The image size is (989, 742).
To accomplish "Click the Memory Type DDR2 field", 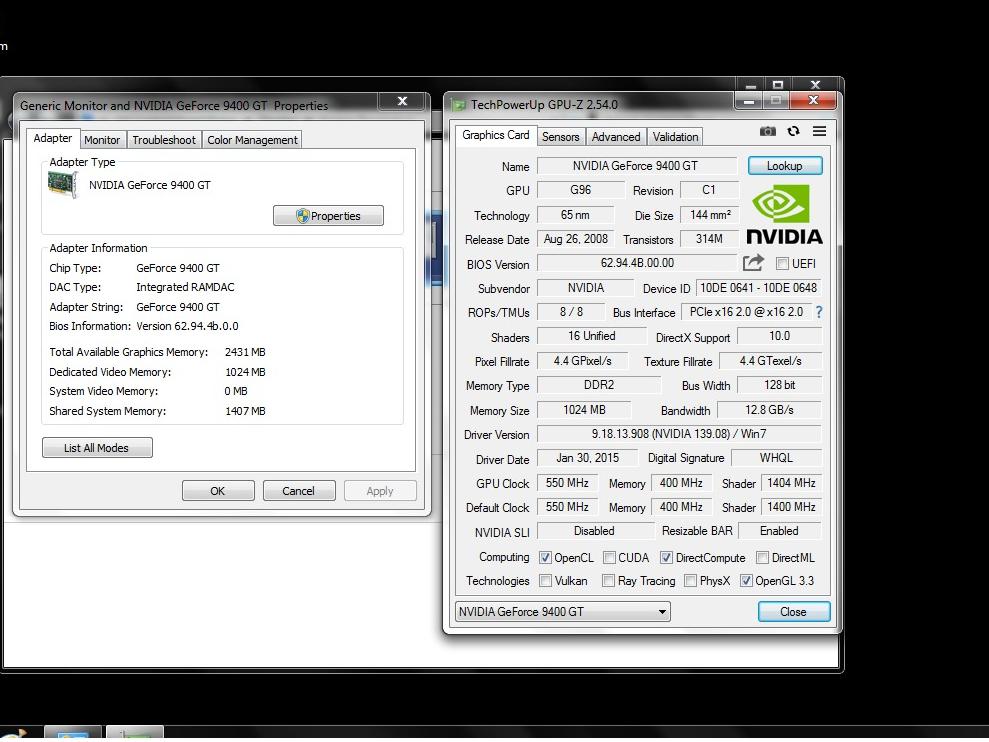I will tap(599, 385).
